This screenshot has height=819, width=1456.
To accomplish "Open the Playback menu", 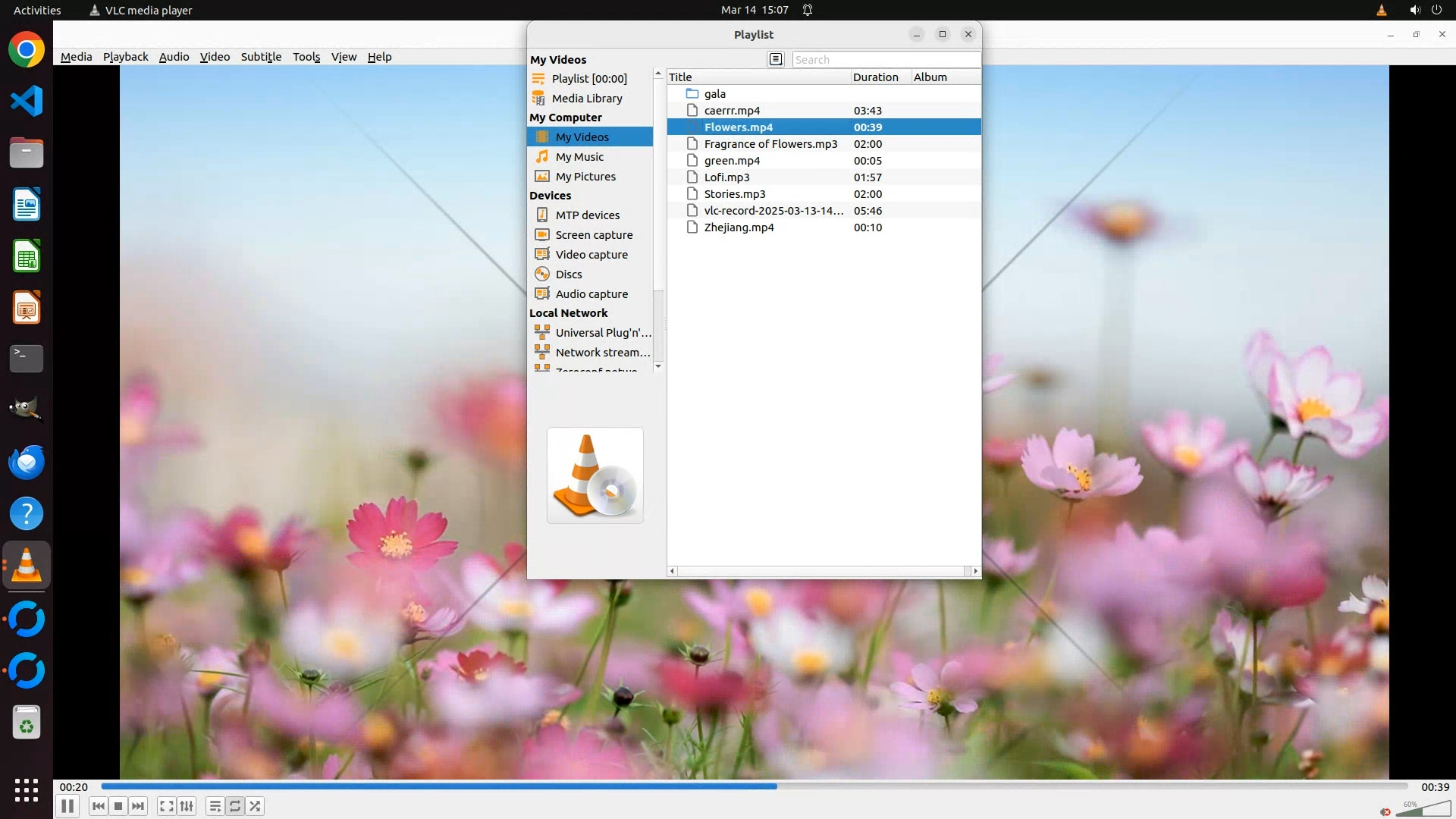I will (x=125, y=57).
